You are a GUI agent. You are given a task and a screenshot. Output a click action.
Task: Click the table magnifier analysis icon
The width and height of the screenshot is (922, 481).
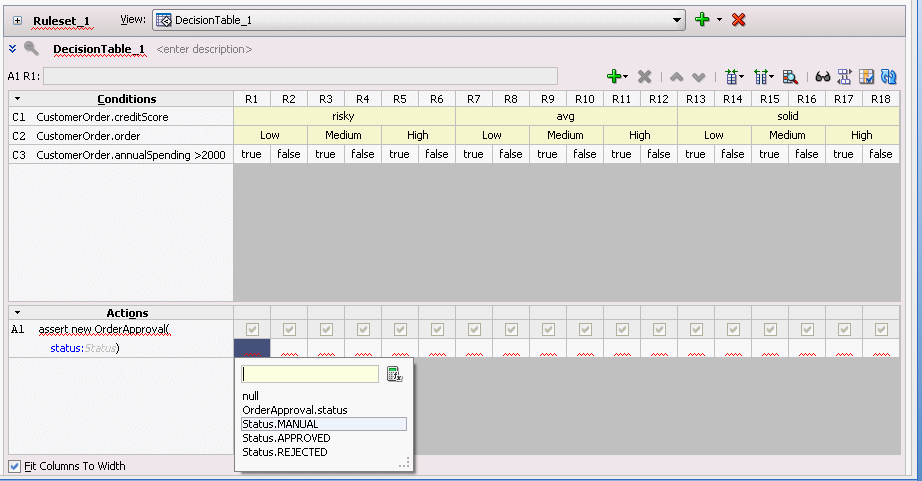[x=790, y=76]
